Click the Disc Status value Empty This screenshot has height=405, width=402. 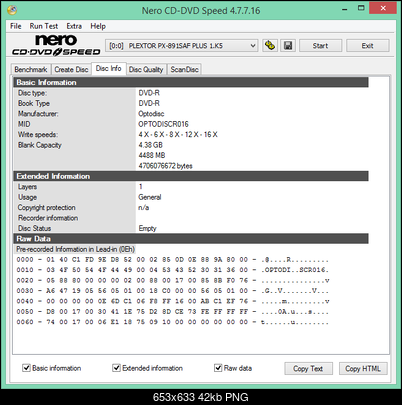[x=147, y=228]
